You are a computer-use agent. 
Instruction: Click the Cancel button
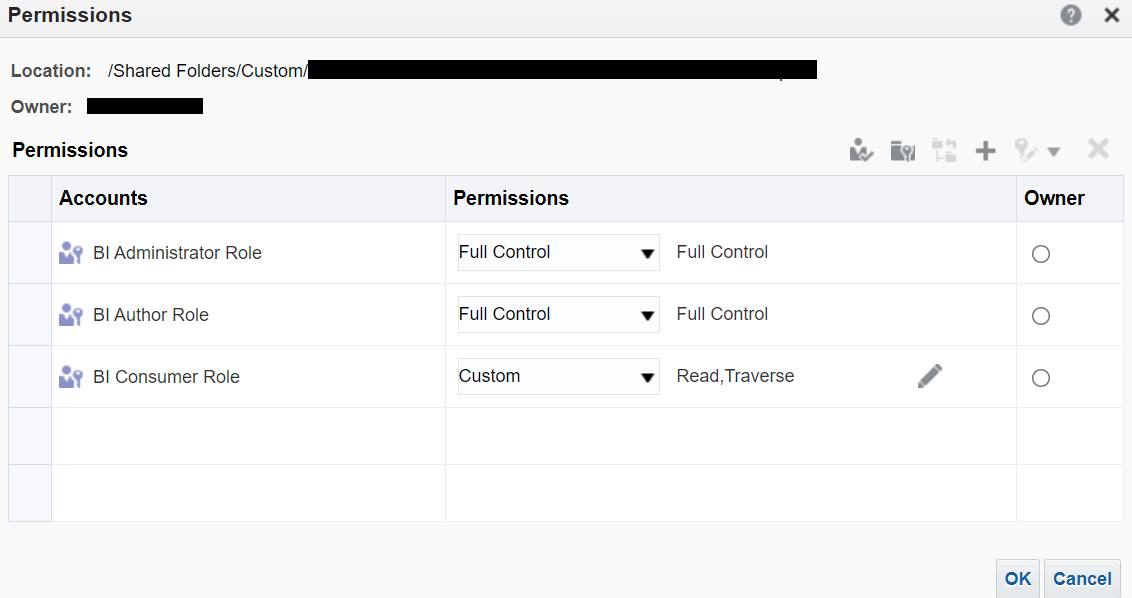pos(1082,578)
